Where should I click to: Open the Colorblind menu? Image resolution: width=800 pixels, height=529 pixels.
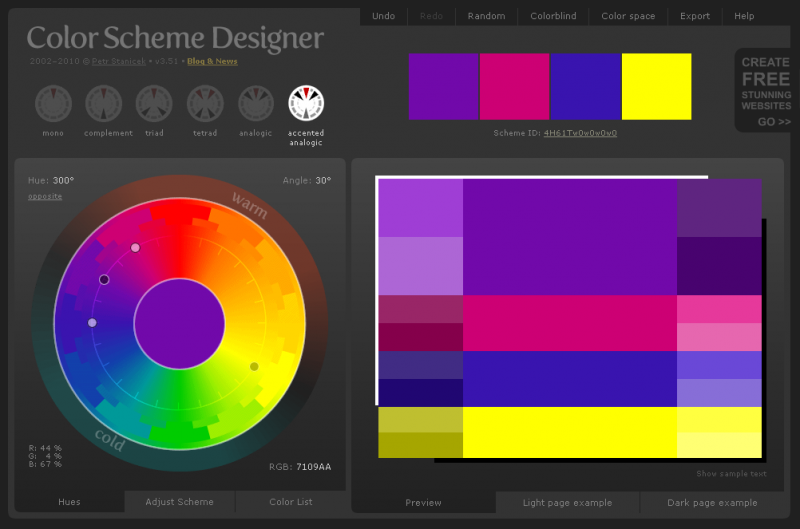pos(553,16)
